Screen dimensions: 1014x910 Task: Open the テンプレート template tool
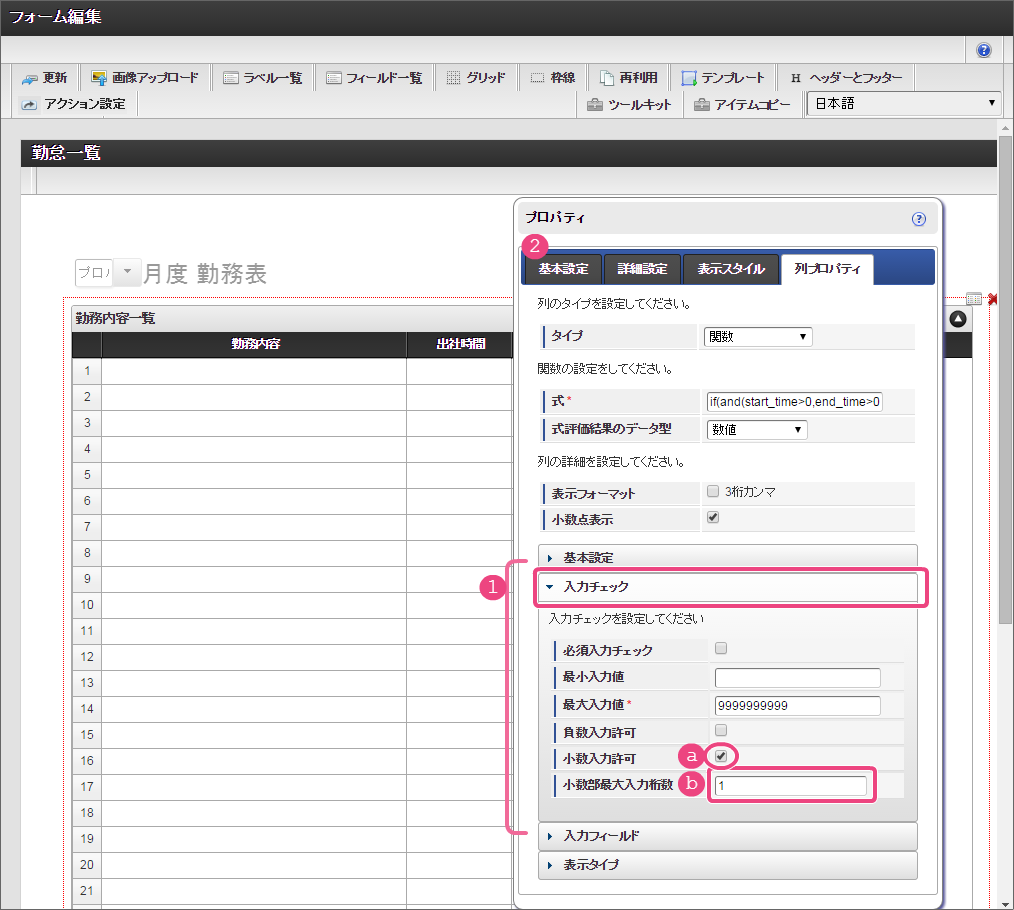[723, 78]
